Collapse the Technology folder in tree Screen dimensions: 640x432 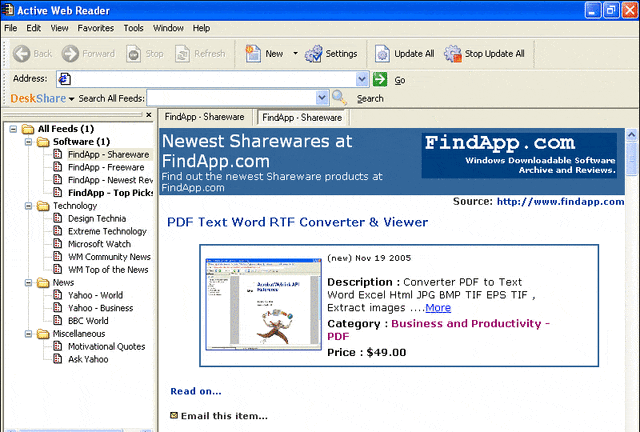click(x=14, y=206)
